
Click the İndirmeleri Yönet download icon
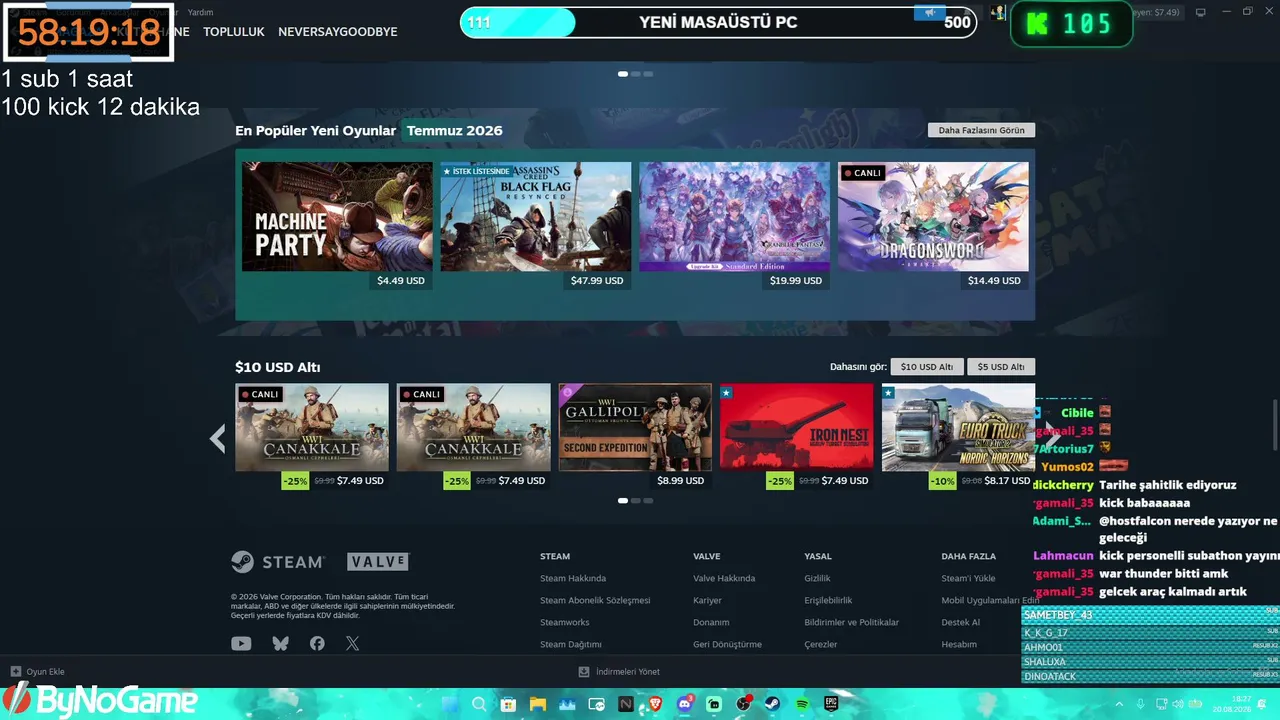point(584,672)
